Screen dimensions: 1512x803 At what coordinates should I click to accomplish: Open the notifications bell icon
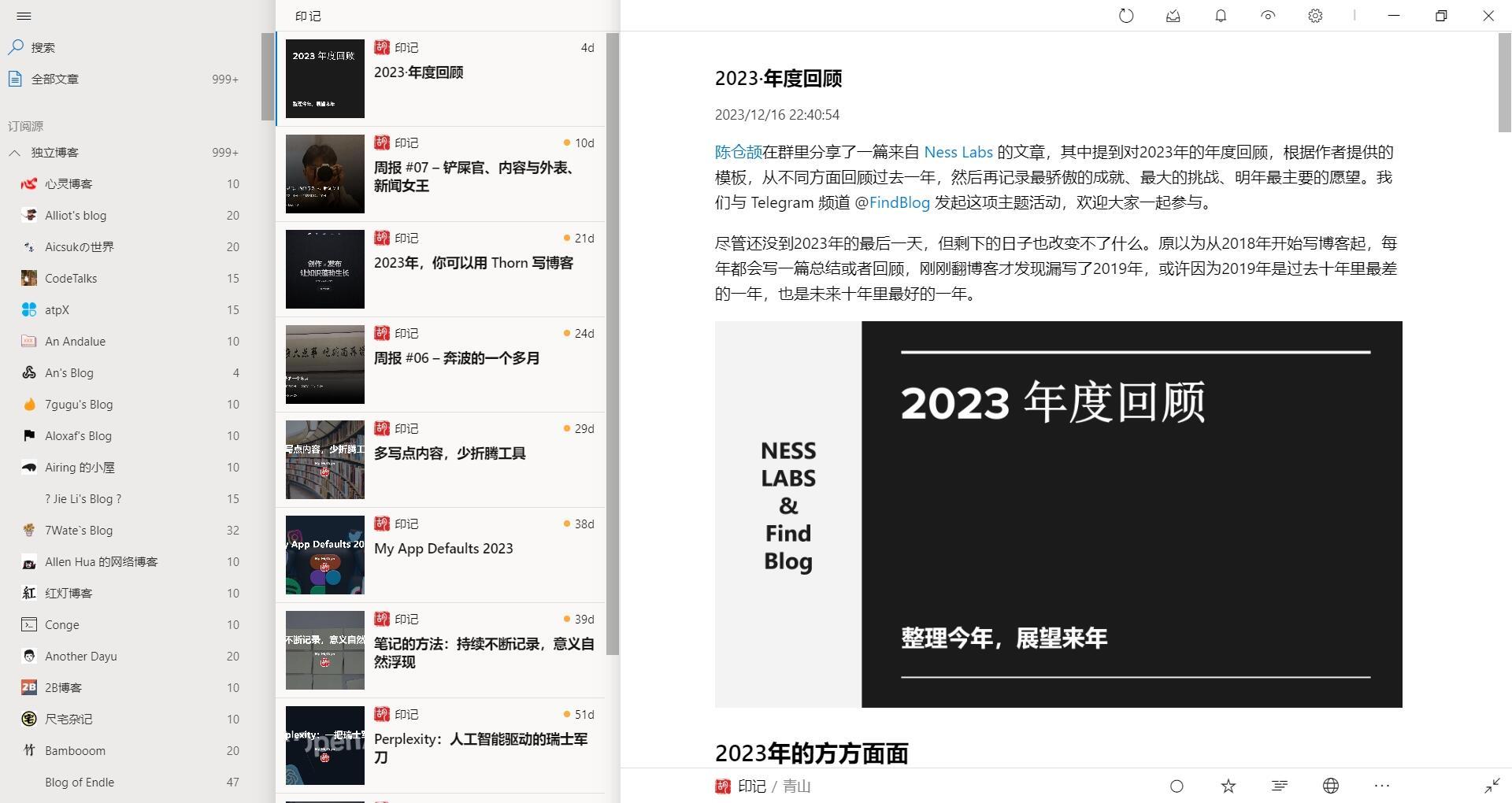tap(1221, 16)
